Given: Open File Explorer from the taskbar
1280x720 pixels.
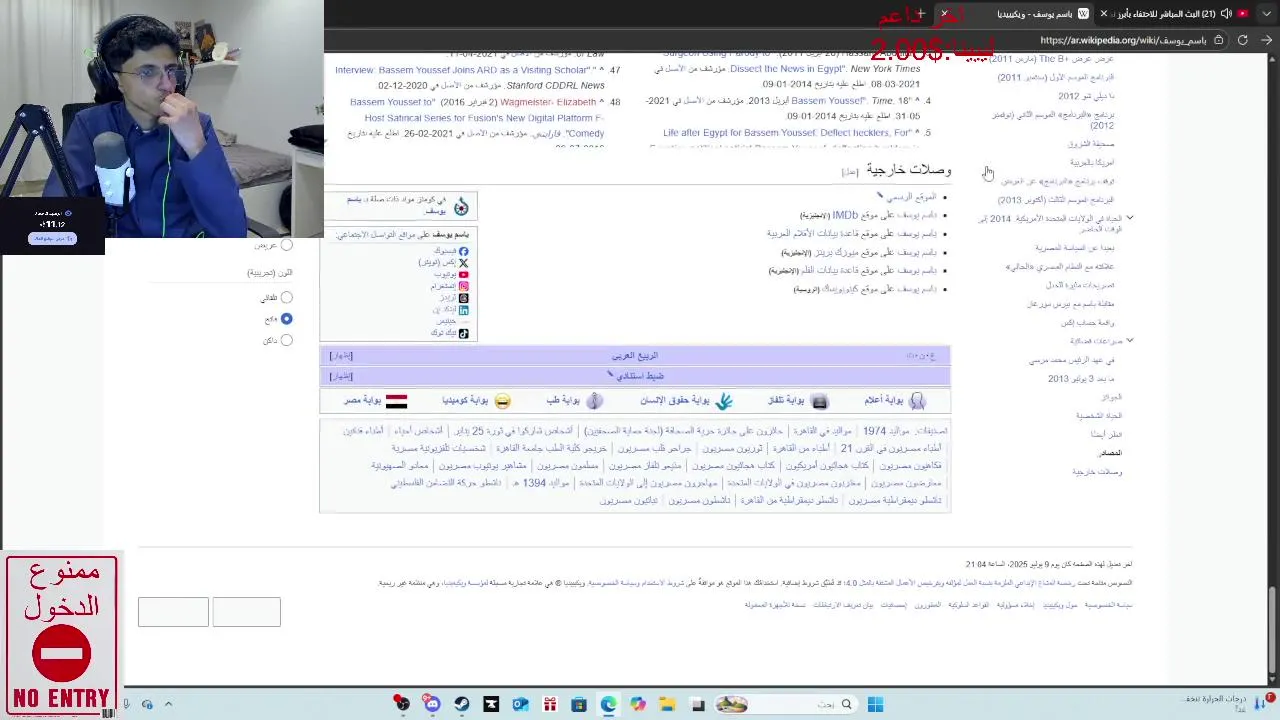Looking at the screenshot, I should click(667, 704).
